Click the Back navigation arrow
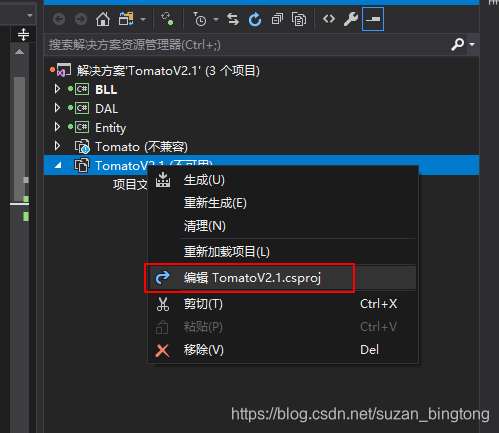This screenshot has width=499, height=433. [x=59, y=19]
